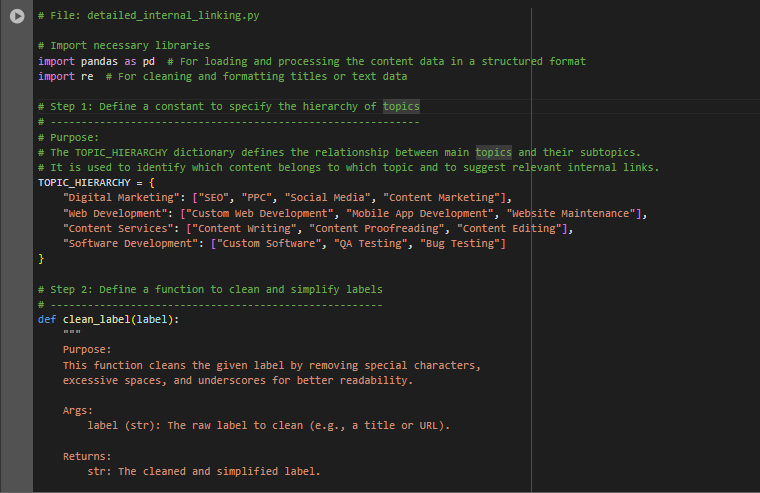Click the "Website Maintenance" string value
Viewport: 760px width, 493px height.
point(571,214)
